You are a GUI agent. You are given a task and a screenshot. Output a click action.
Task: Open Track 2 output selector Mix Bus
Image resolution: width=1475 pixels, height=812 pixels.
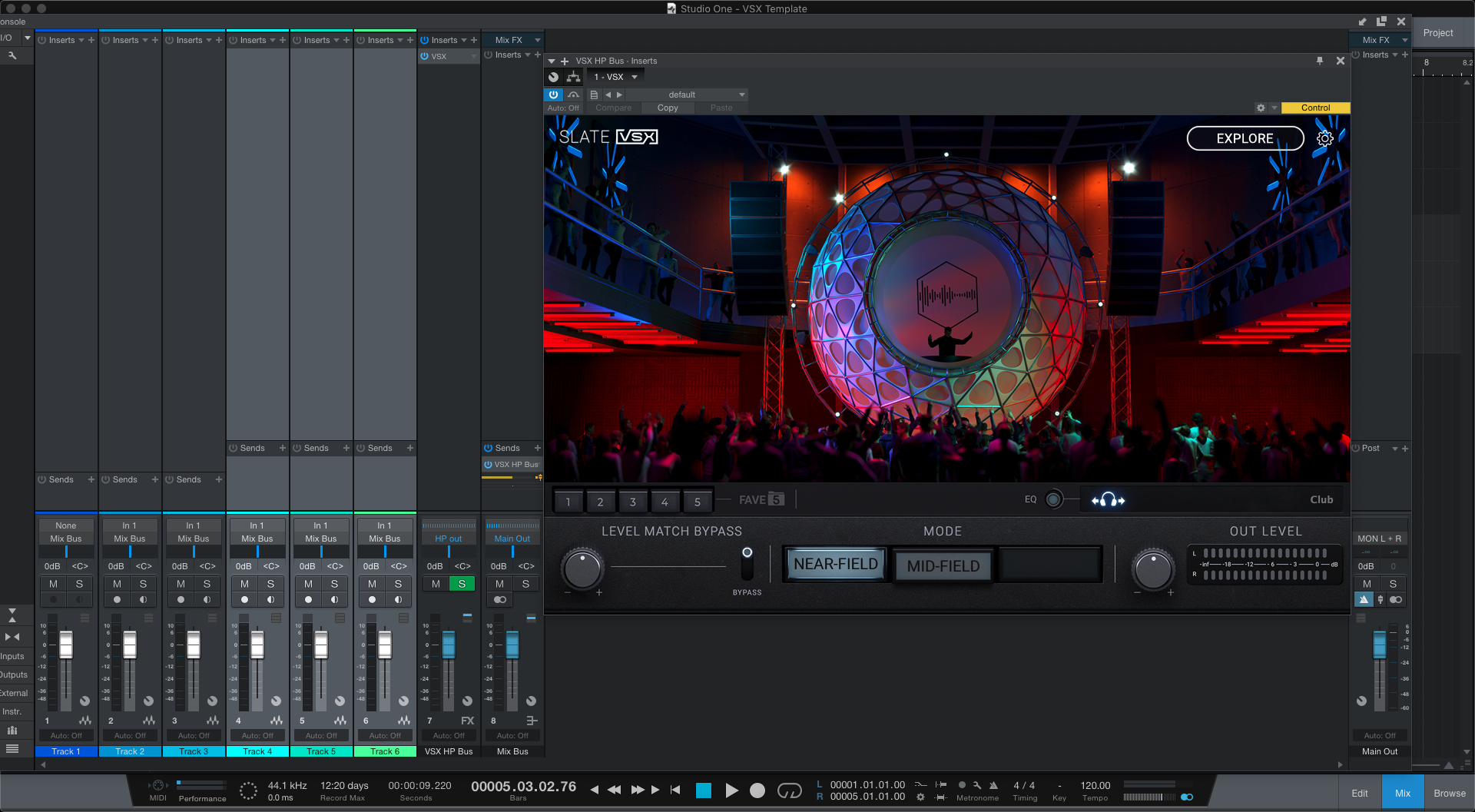[130, 539]
